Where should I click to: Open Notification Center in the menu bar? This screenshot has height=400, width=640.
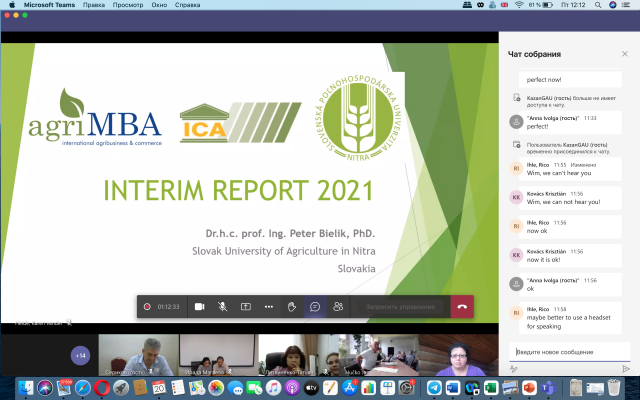(x=626, y=5)
